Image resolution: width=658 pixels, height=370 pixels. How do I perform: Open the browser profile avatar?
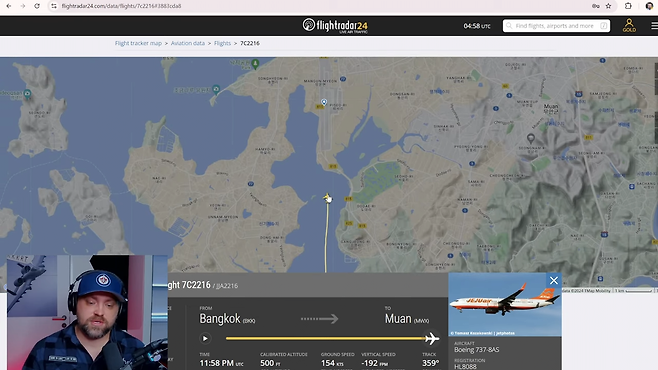point(649,6)
